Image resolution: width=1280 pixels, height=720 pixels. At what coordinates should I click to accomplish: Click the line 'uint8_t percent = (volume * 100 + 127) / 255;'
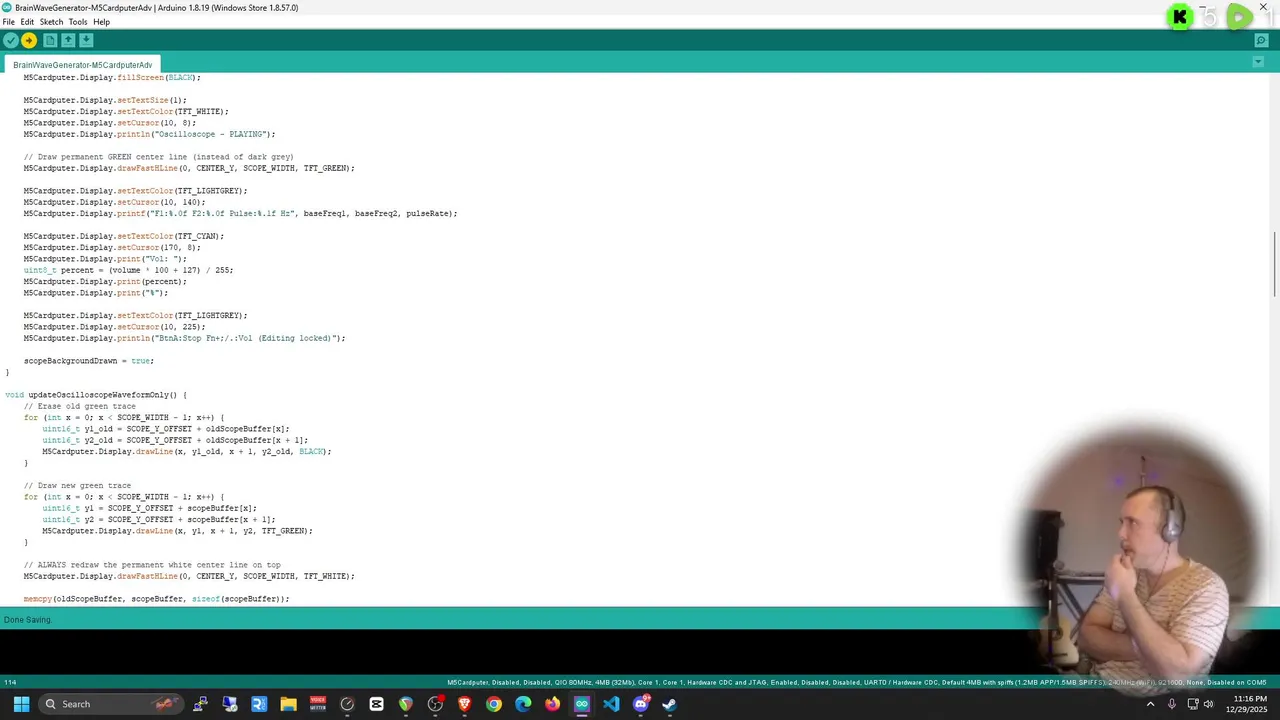pos(129,270)
